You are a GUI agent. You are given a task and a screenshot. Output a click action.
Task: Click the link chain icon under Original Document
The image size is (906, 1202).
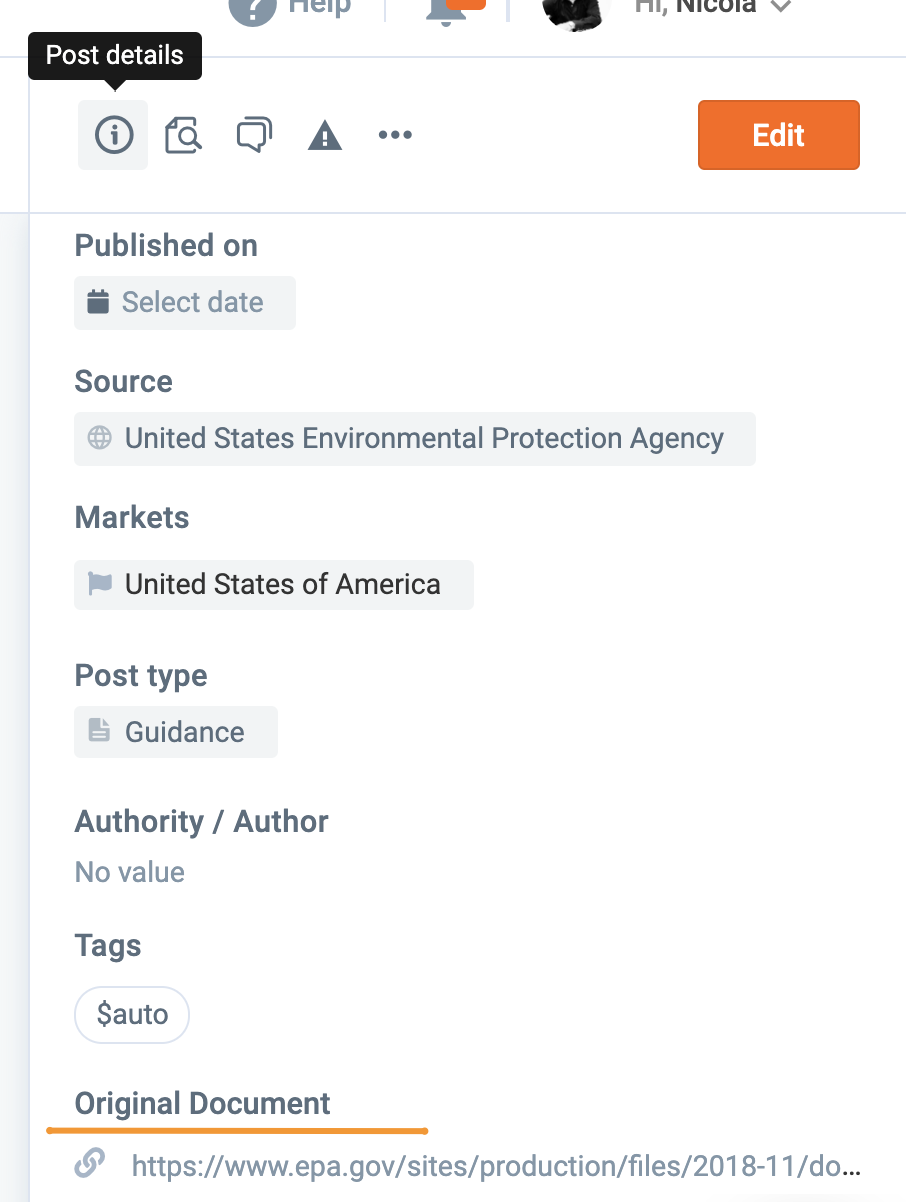(x=90, y=1163)
